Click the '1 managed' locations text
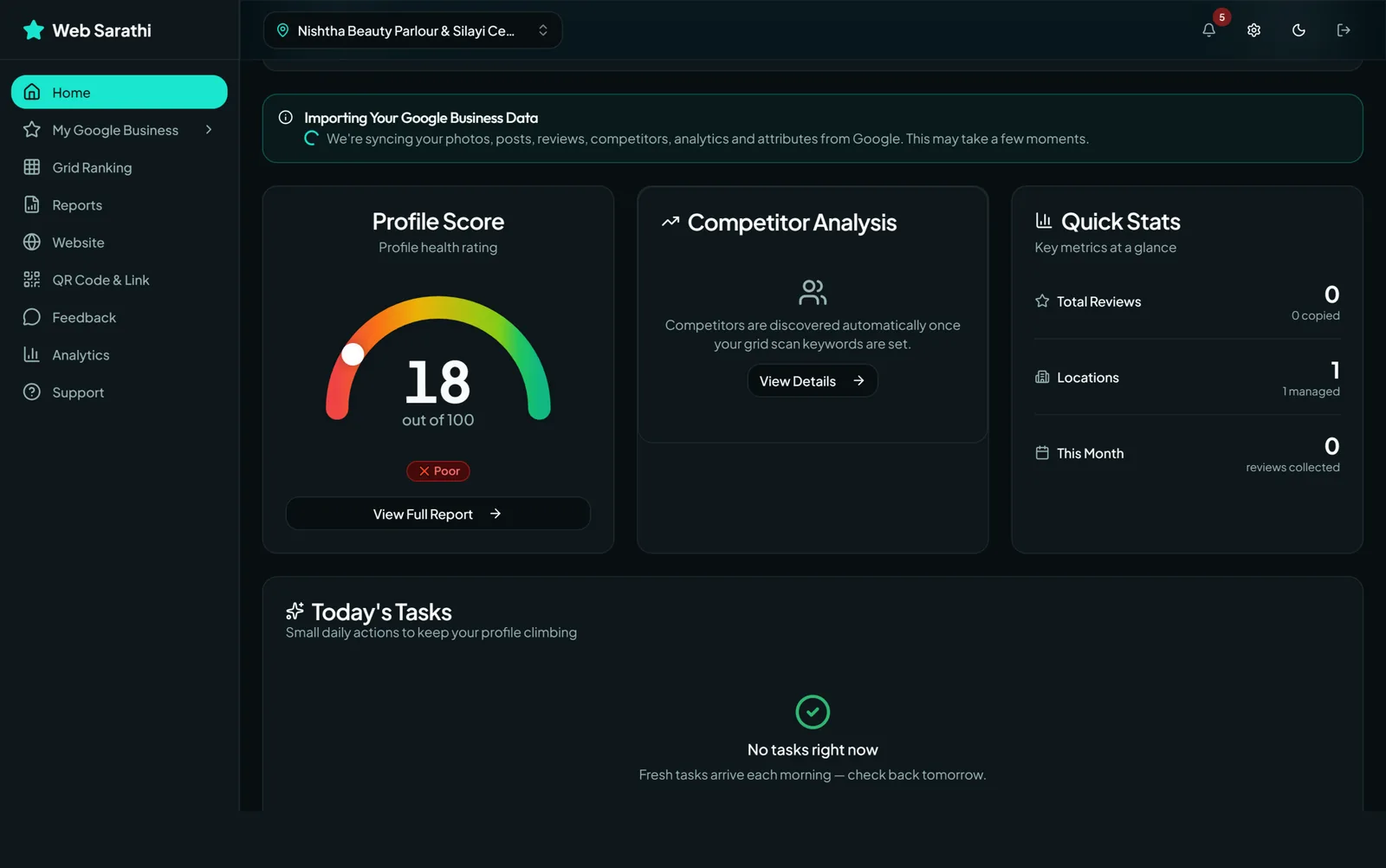The width and height of the screenshot is (1386, 868). click(1312, 392)
